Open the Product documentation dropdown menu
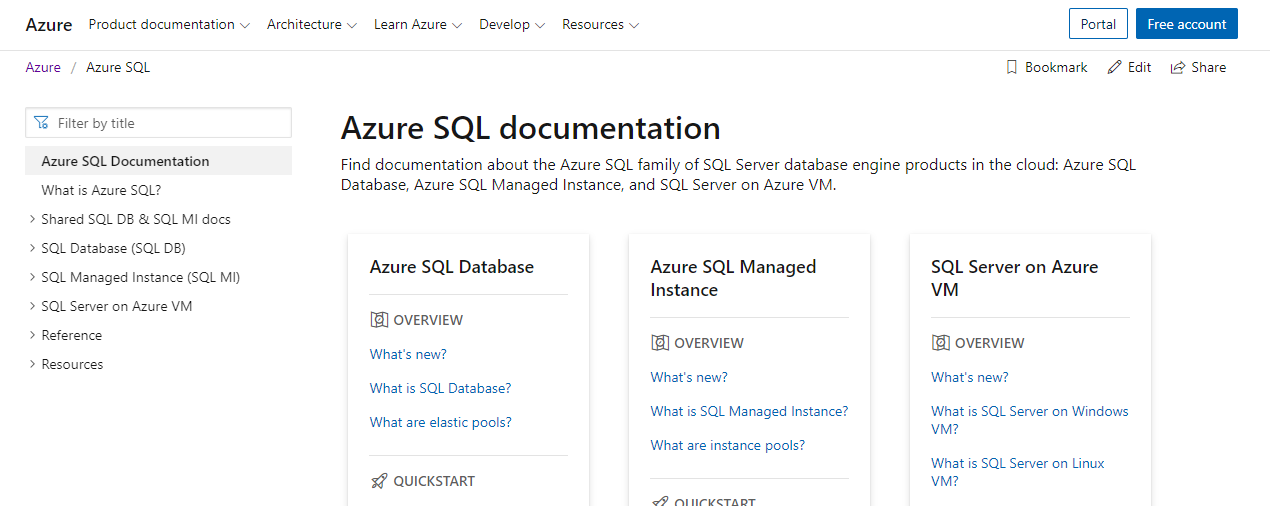Viewport: 1270px width, 506px height. (x=169, y=25)
